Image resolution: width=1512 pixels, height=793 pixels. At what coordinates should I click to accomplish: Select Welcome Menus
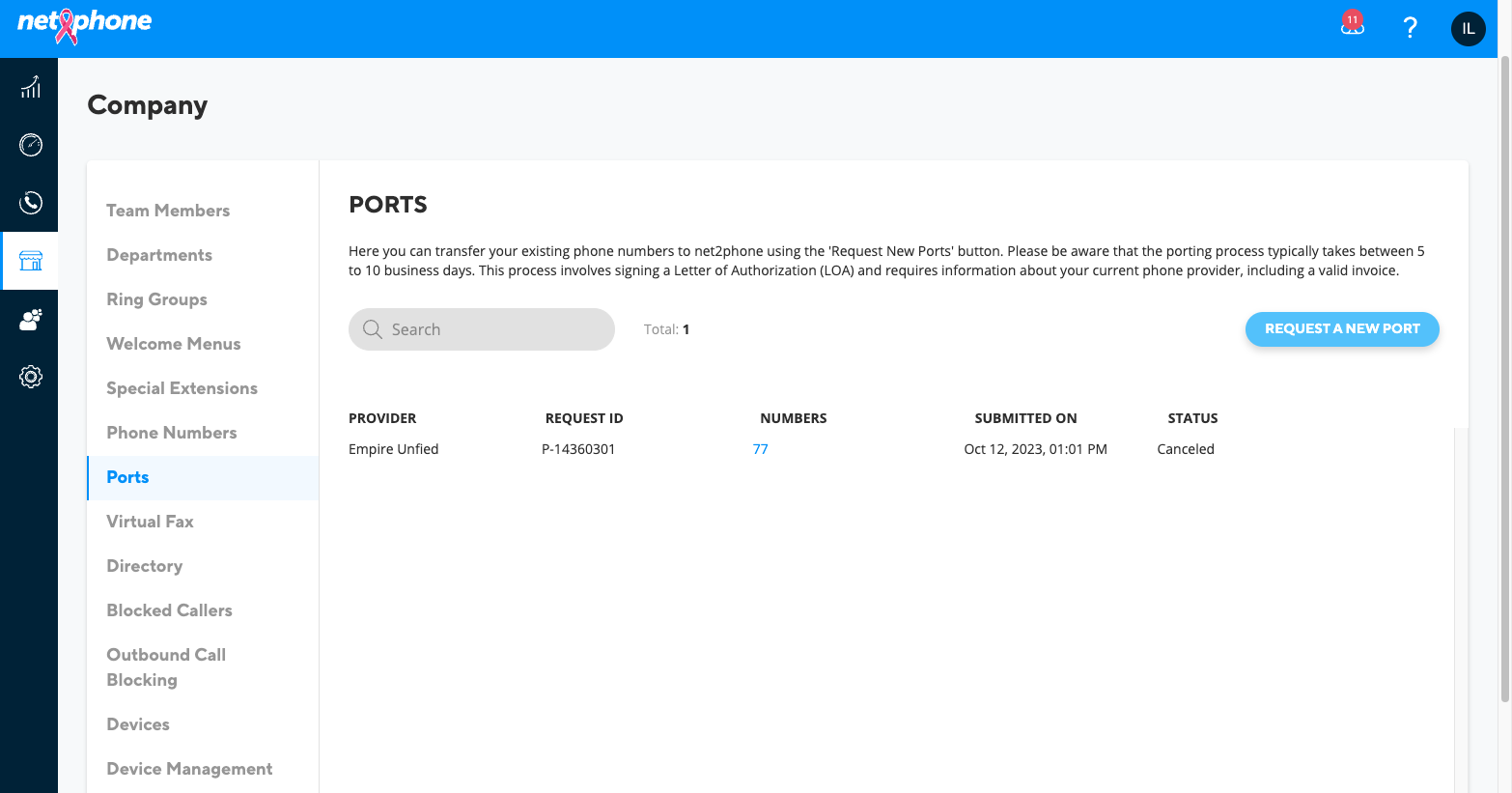(x=174, y=344)
